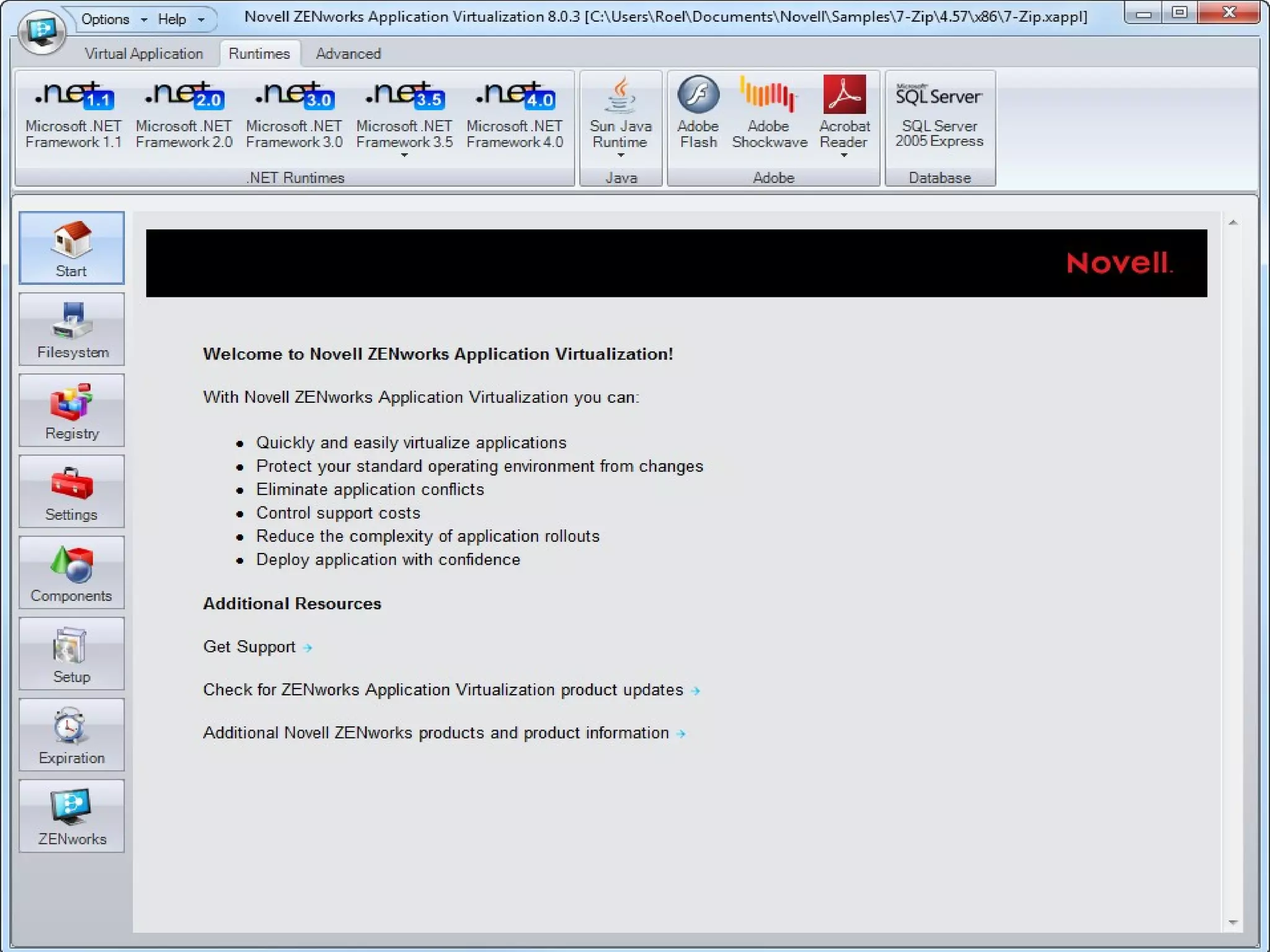Switch to the Virtual Application tab
Viewport: 1270px width, 952px height.
pyautogui.click(x=144, y=54)
